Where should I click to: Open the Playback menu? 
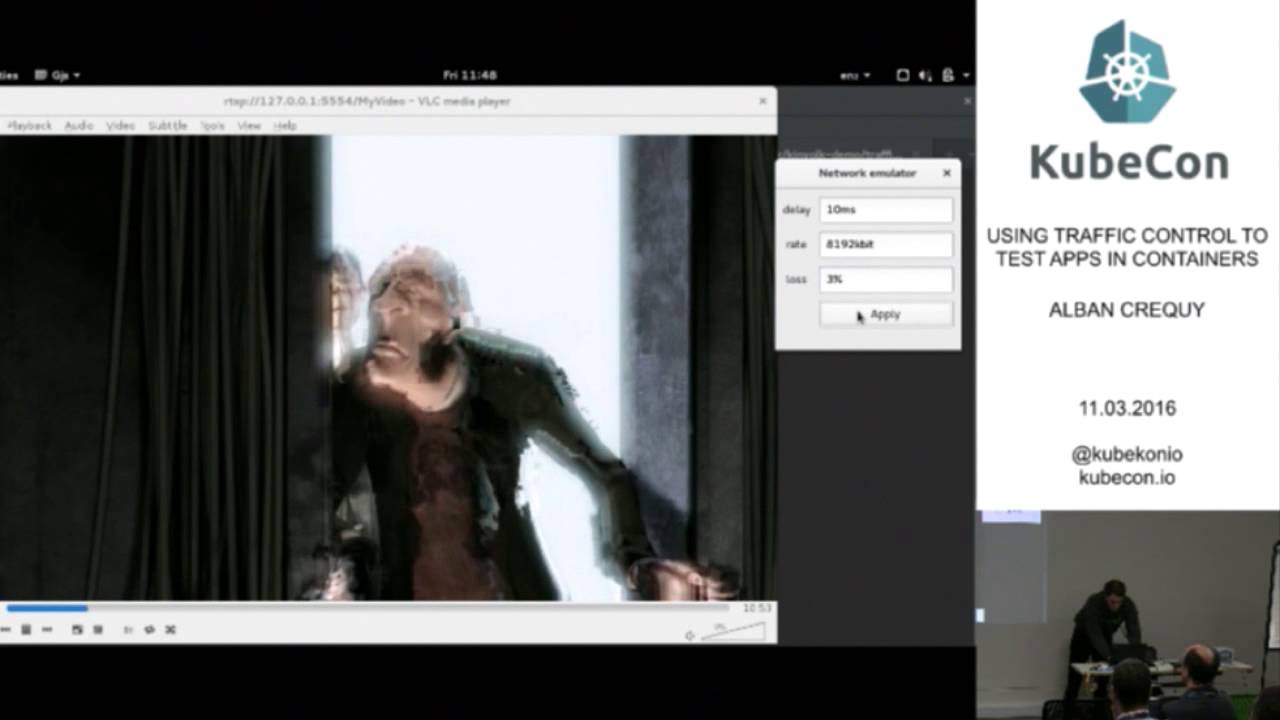[29, 126]
